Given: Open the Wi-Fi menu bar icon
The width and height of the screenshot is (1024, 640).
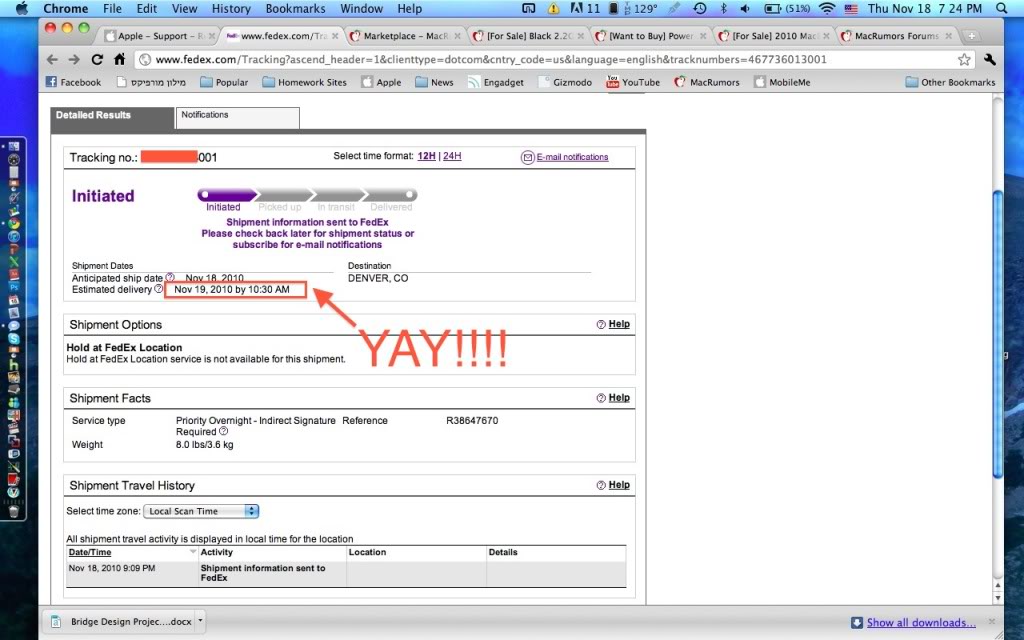Looking at the screenshot, I should tap(827, 8).
